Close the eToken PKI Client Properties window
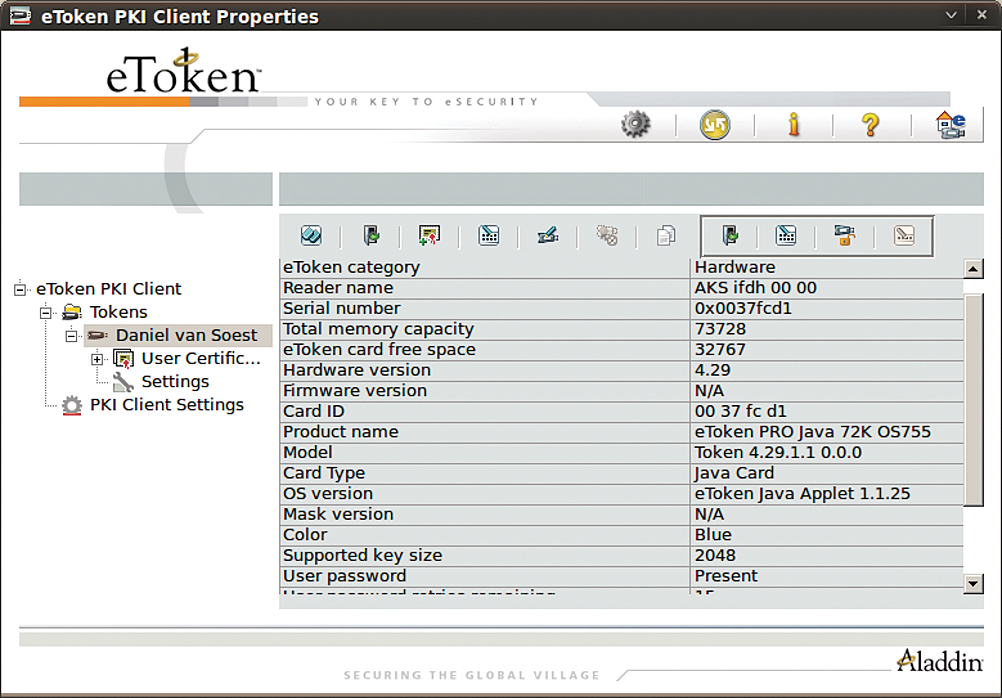Screen dimensions: 1002x698 click(982, 15)
